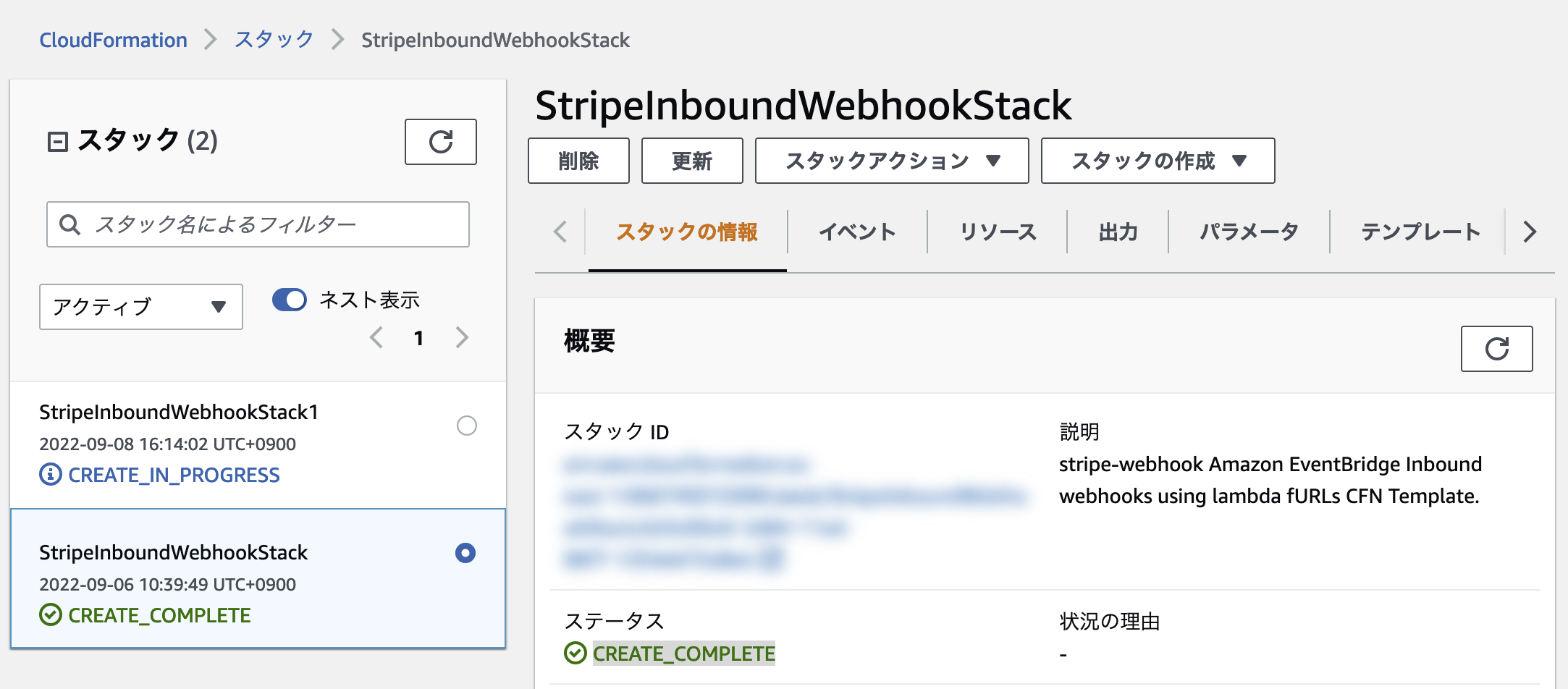This screenshot has width=1568, height=689.
Task: Navigate via the CloudFormation breadcrumb link
Action: tap(113, 40)
